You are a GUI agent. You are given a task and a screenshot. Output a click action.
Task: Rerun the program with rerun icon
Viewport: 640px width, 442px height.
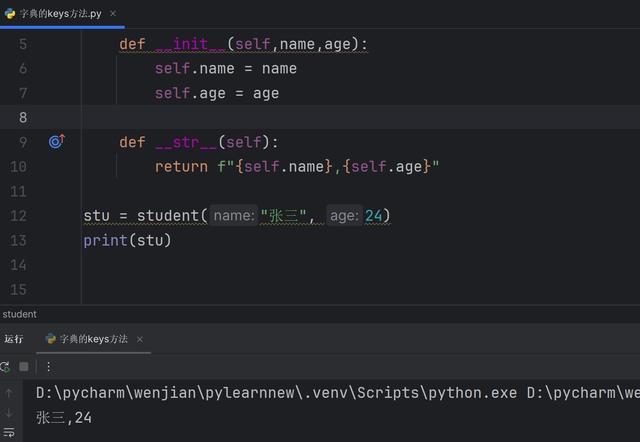[5, 367]
